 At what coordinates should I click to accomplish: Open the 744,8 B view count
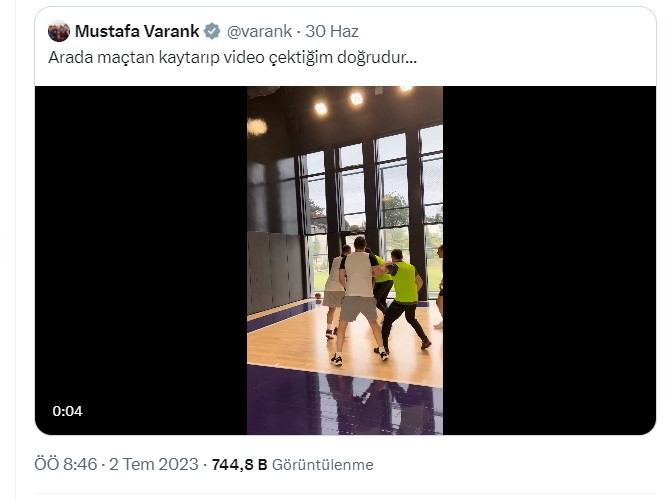(x=239, y=465)
